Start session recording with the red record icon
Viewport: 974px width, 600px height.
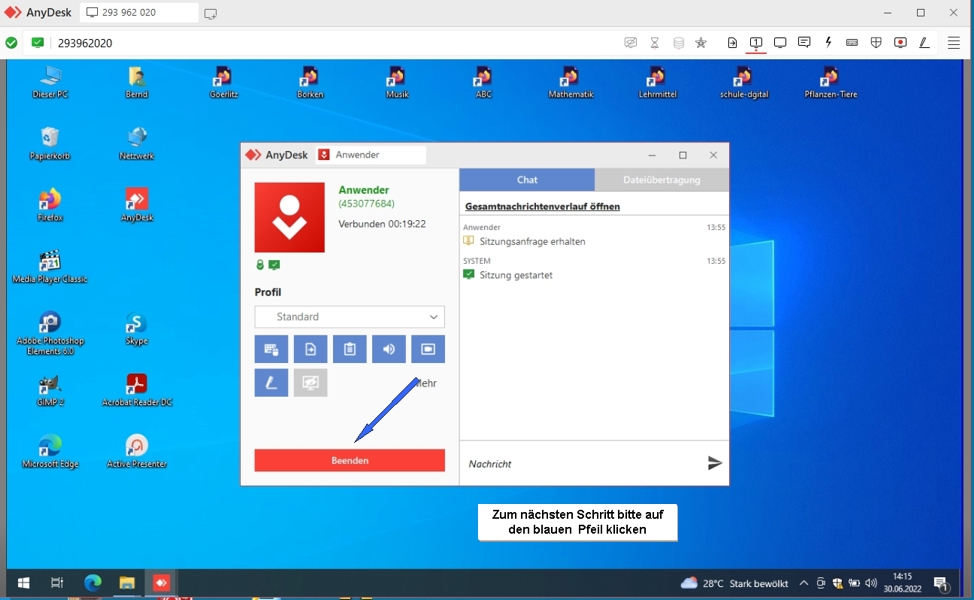click(900, 43)
